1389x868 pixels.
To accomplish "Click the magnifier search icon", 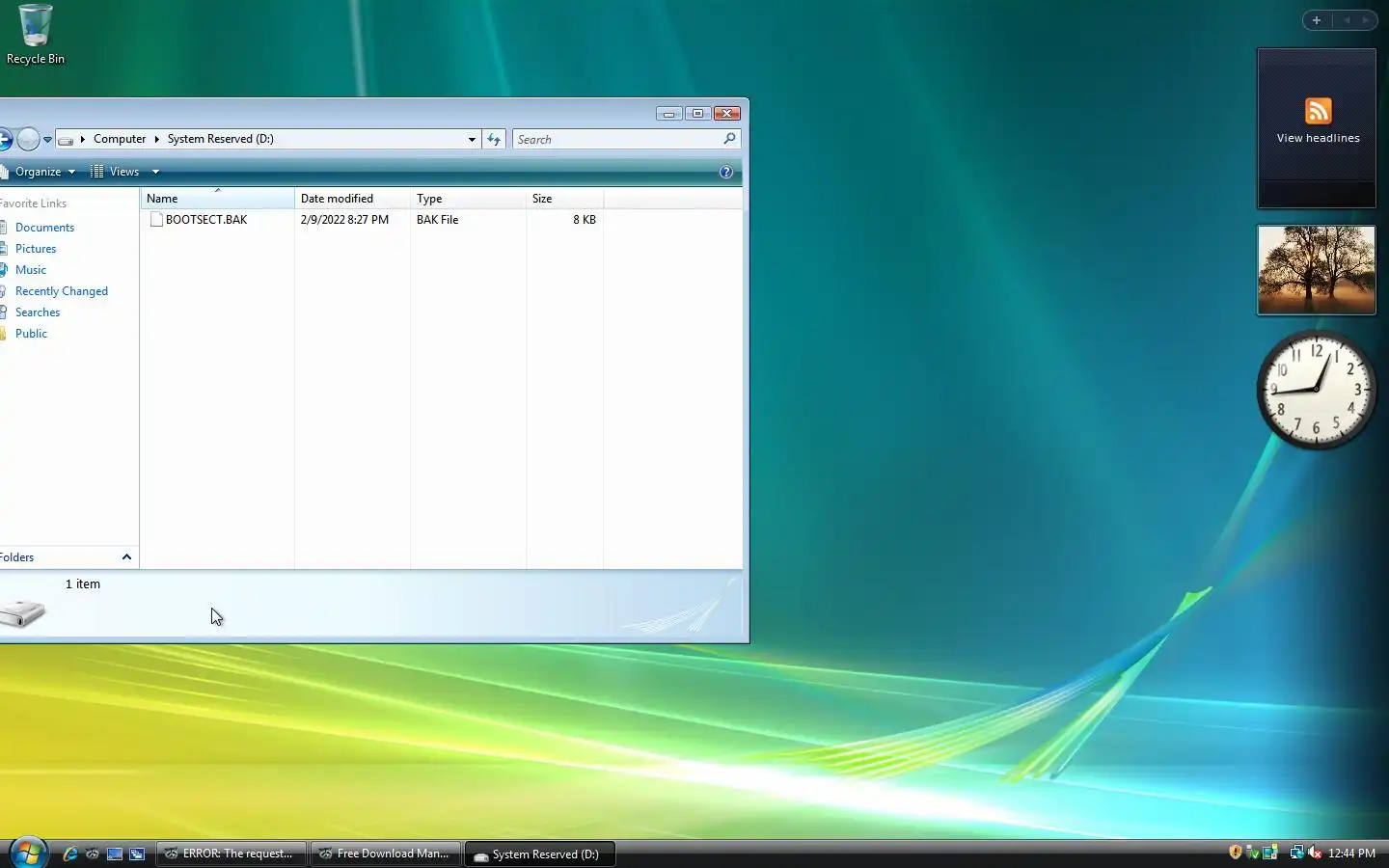I will (x=730, y=139).
